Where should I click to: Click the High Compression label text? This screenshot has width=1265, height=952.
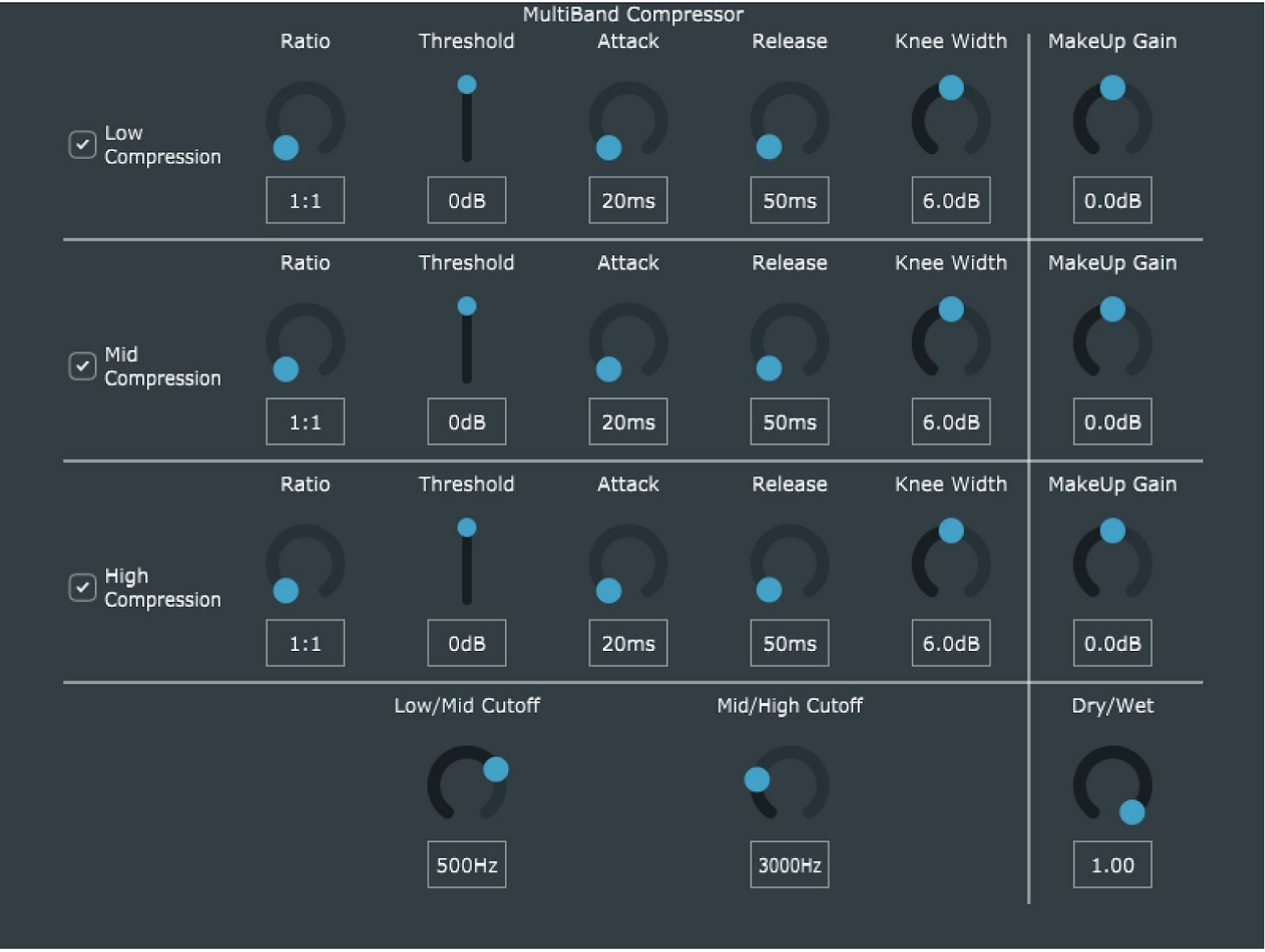pos(163,588)
